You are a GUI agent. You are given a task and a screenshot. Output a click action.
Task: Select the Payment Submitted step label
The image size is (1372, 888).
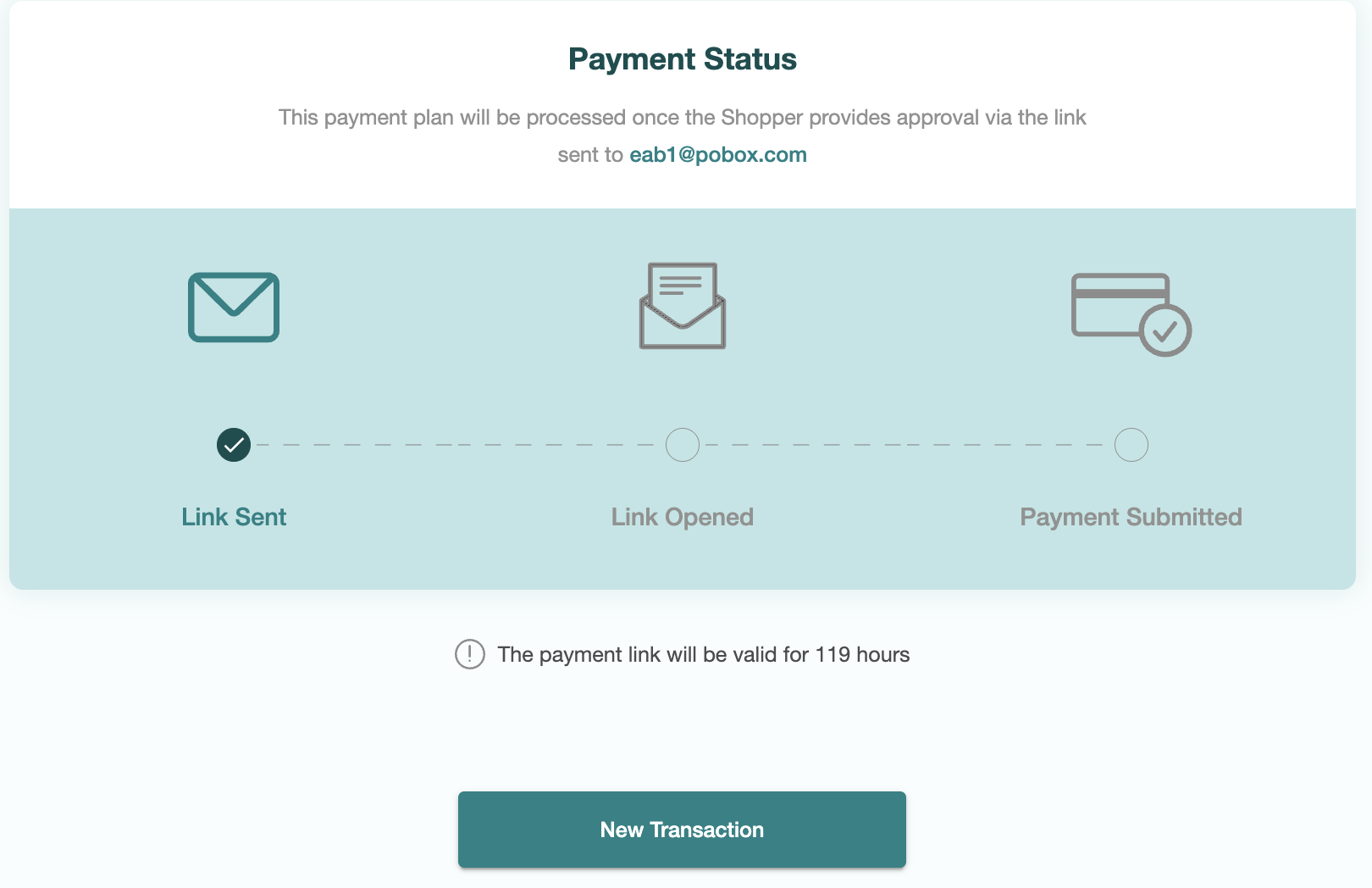1131,517
